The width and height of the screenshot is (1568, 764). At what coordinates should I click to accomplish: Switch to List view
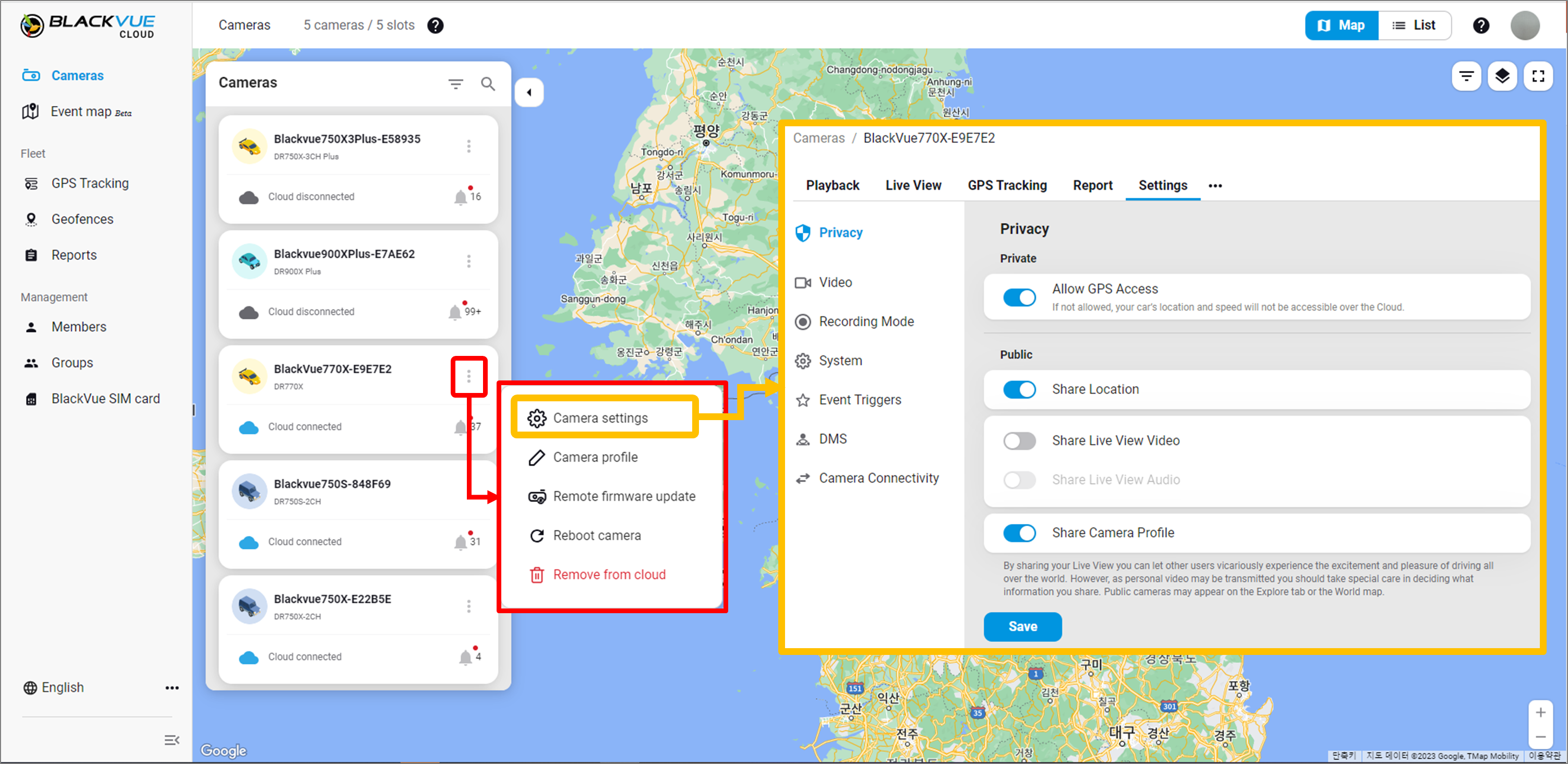coord(1415,26)
